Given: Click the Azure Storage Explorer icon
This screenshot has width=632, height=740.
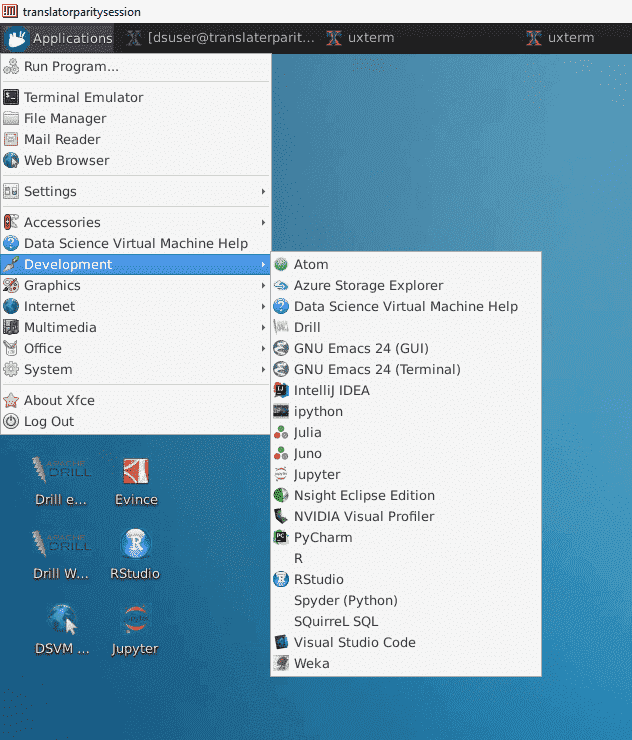Looking at the screenshot, I should (281, 286).
